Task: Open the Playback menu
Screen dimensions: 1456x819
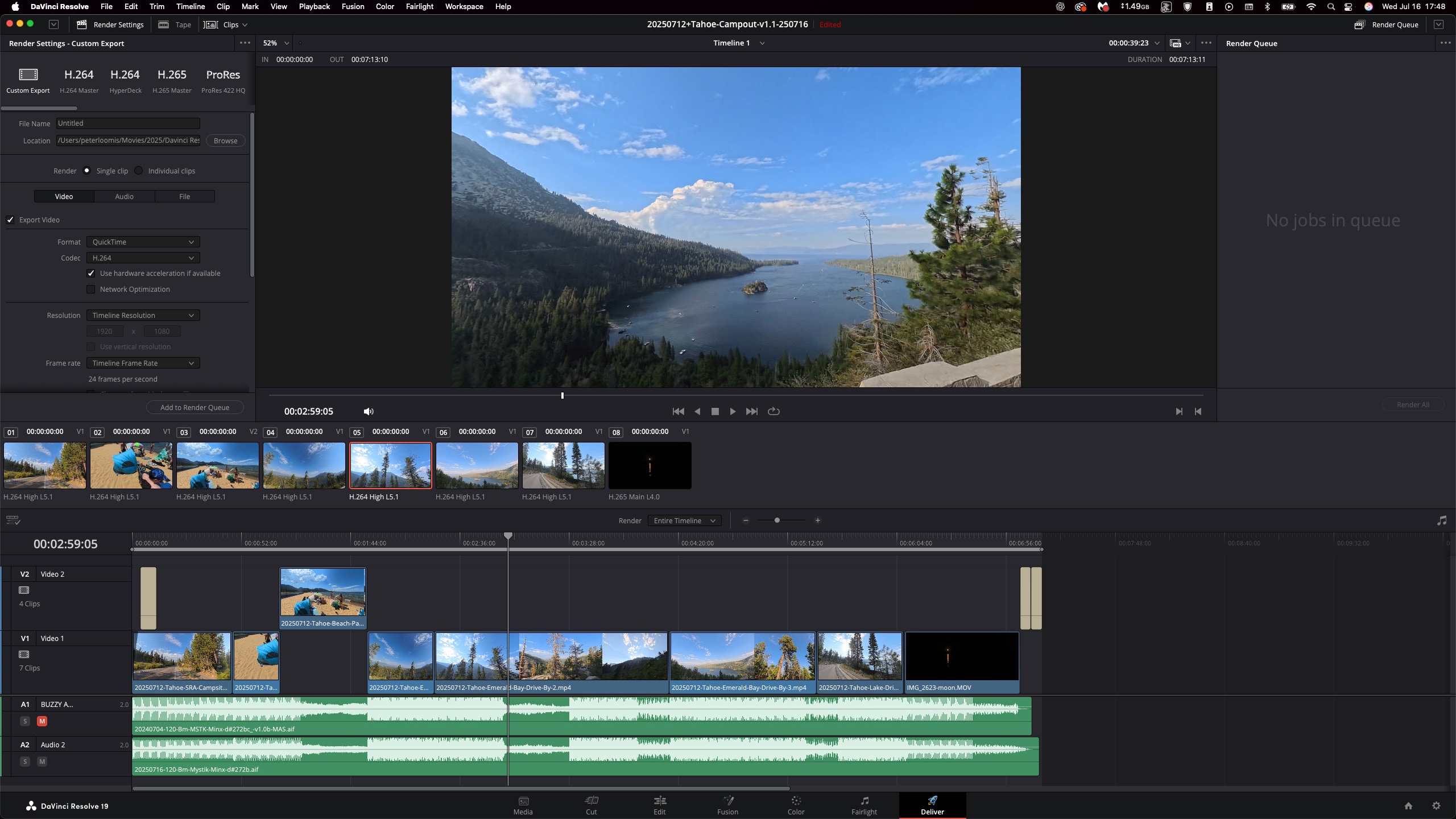Action: click(x=314, y=6)
